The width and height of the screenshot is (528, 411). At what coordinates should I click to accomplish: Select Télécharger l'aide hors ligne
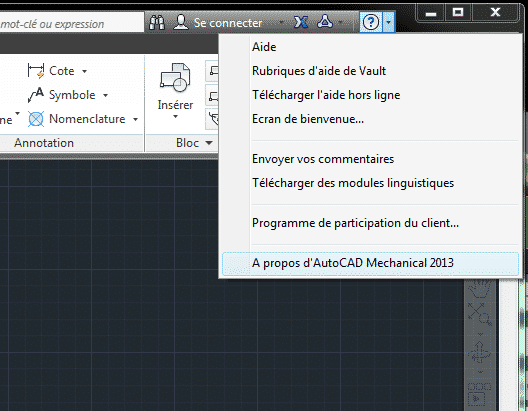(326, 95)
